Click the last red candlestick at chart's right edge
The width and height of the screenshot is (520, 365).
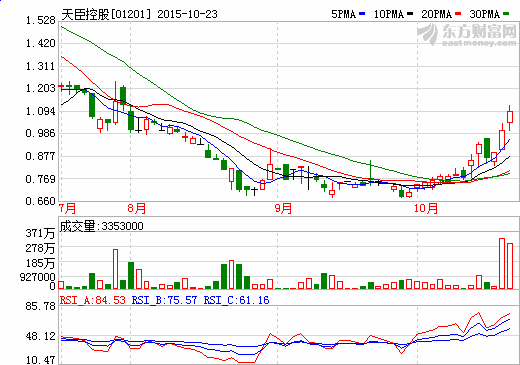point(510,117)
